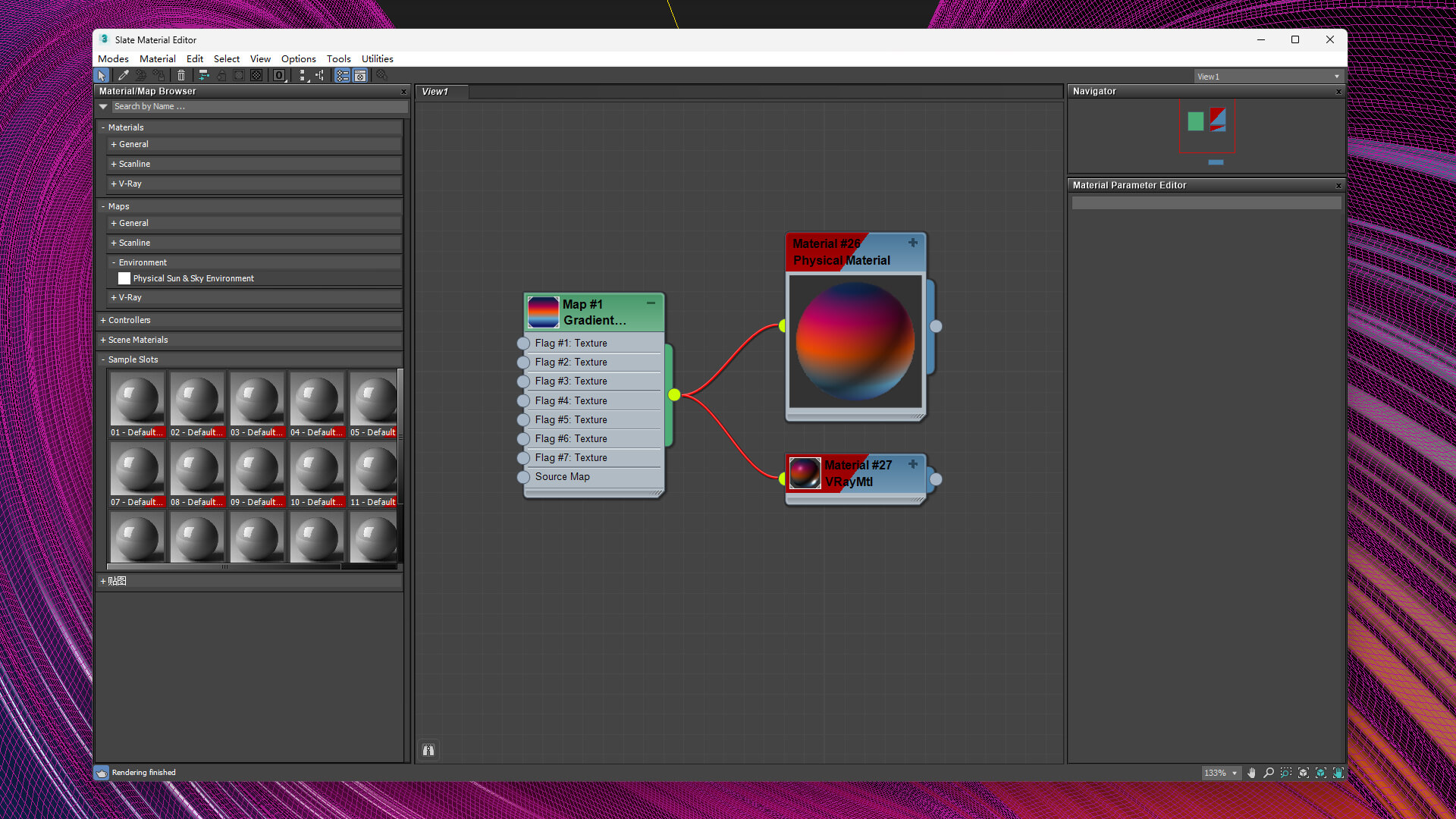The image size is (1456, 819).
Task: Open the Utilities menu
Action: tap(377, 58)
